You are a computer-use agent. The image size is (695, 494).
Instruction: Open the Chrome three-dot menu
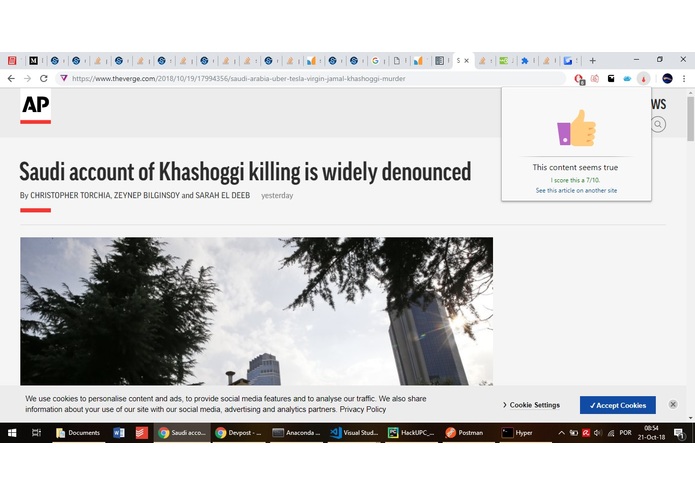tap(684, 78)
